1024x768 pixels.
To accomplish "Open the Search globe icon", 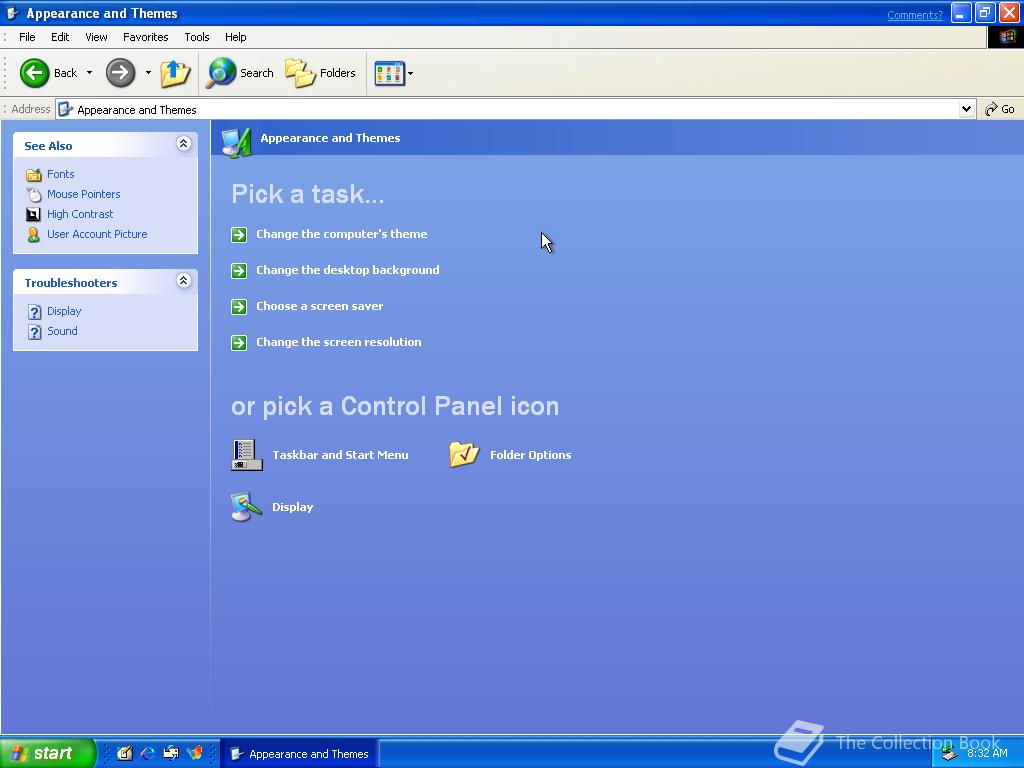I will (221, 72).
